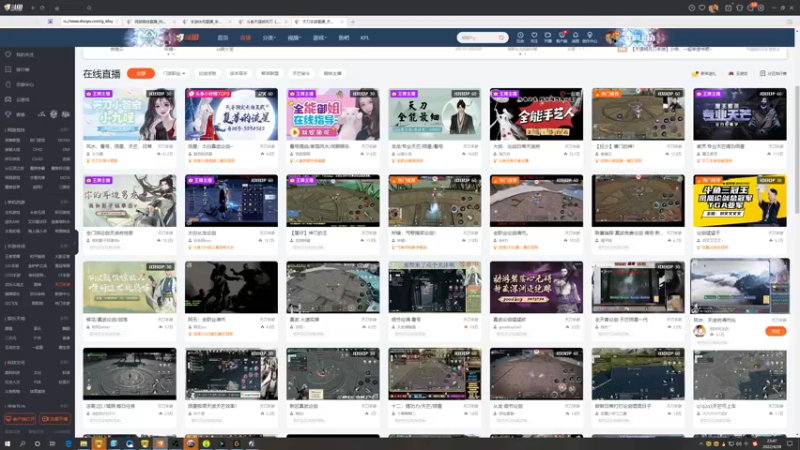Image resolution: width=800 pixels, height=450 pixels.
Task: Click the user avatar in the site header
Action: (x=611, y=37)
